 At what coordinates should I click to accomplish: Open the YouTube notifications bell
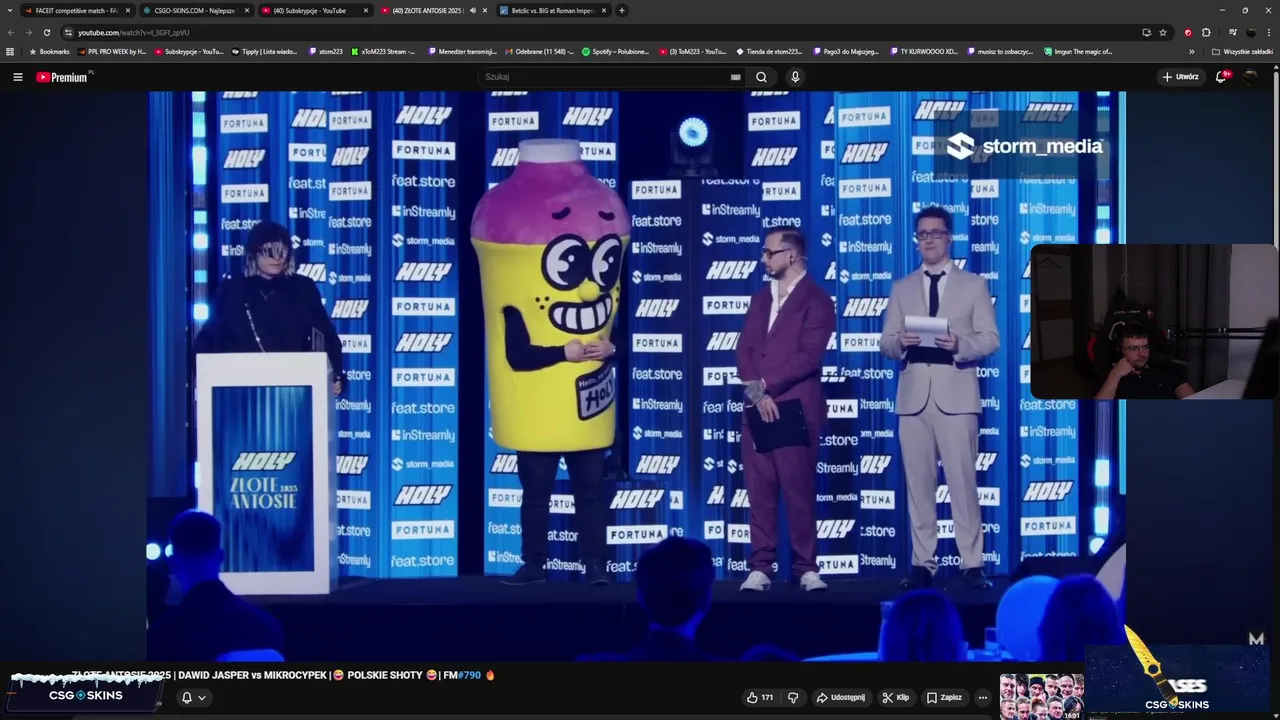(x=1221, y=77)
